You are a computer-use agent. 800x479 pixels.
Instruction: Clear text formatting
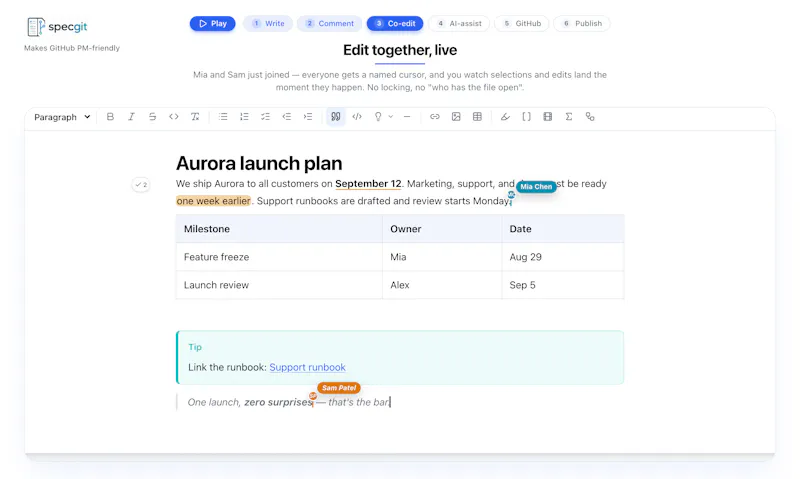point(195,117)
